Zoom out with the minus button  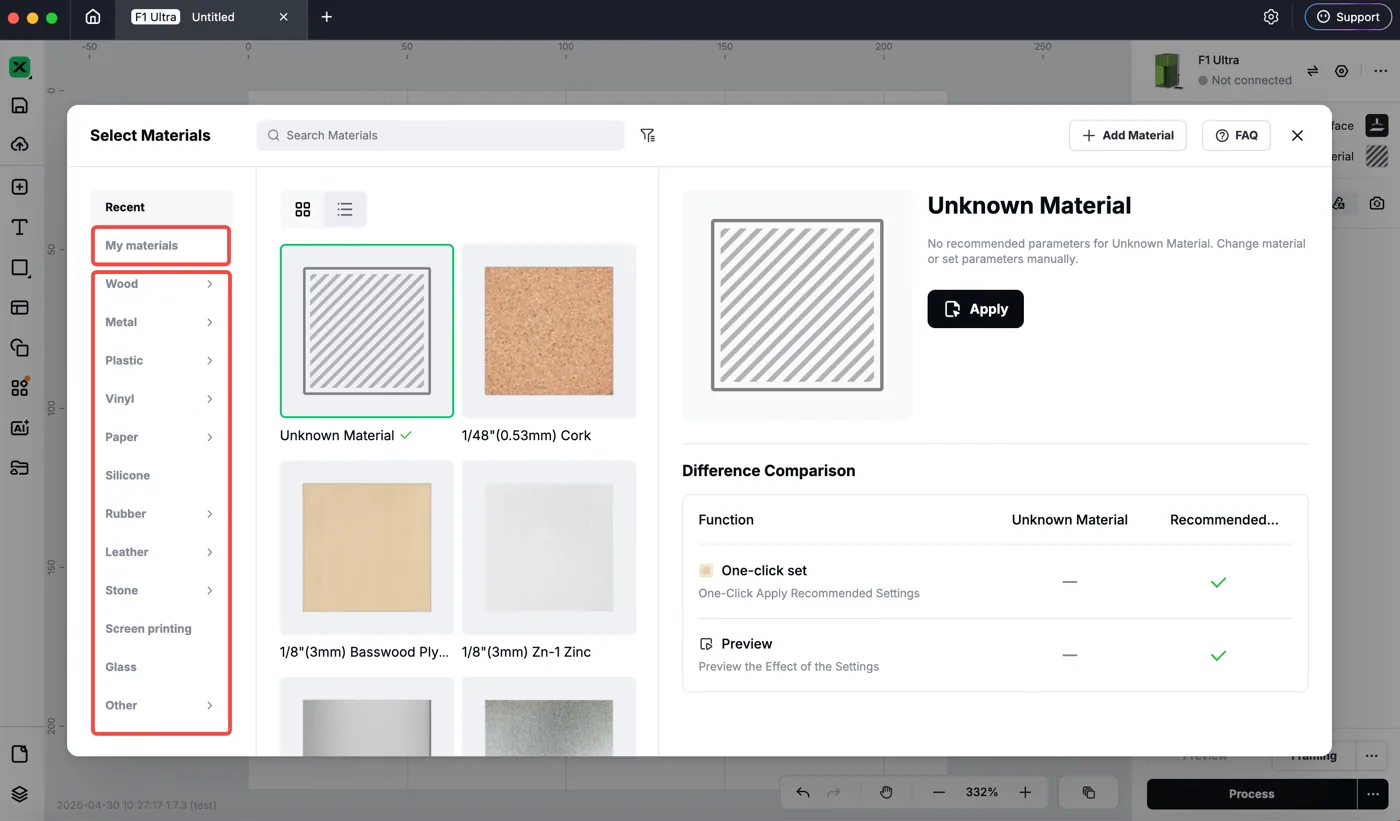pyautogui.click(x=939, y=792)
